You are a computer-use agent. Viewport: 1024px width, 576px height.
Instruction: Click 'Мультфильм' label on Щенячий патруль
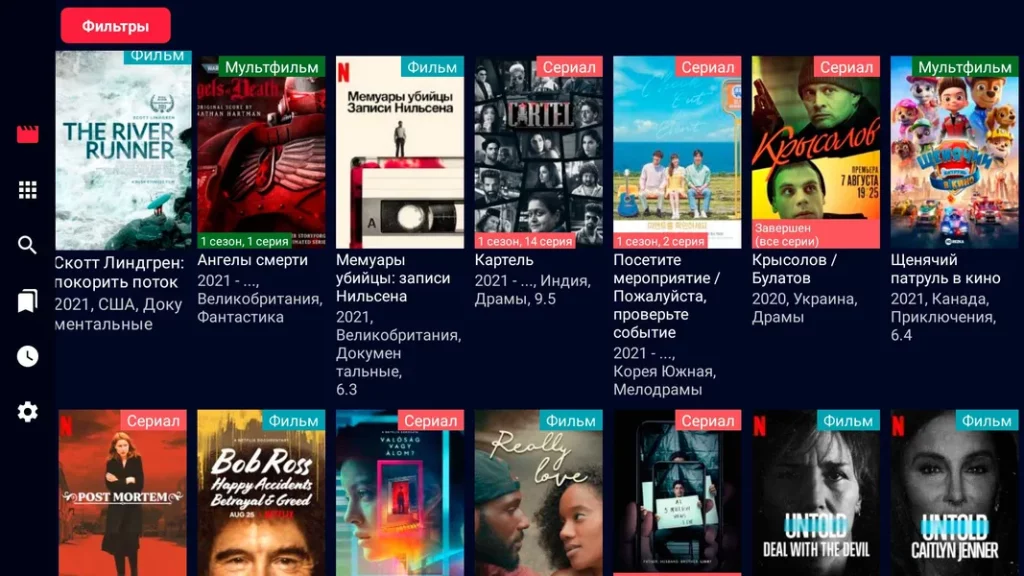(965, 67)
